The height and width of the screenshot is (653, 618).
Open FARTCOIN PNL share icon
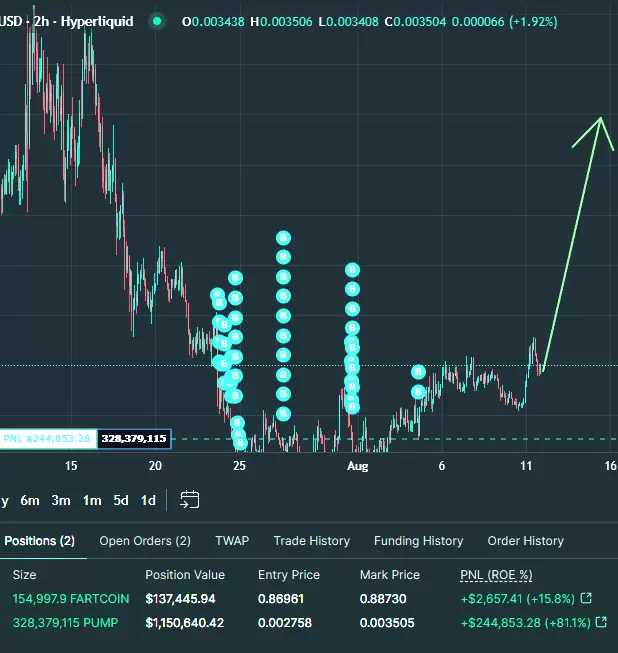pyautogui.click(x=586, y=598)
